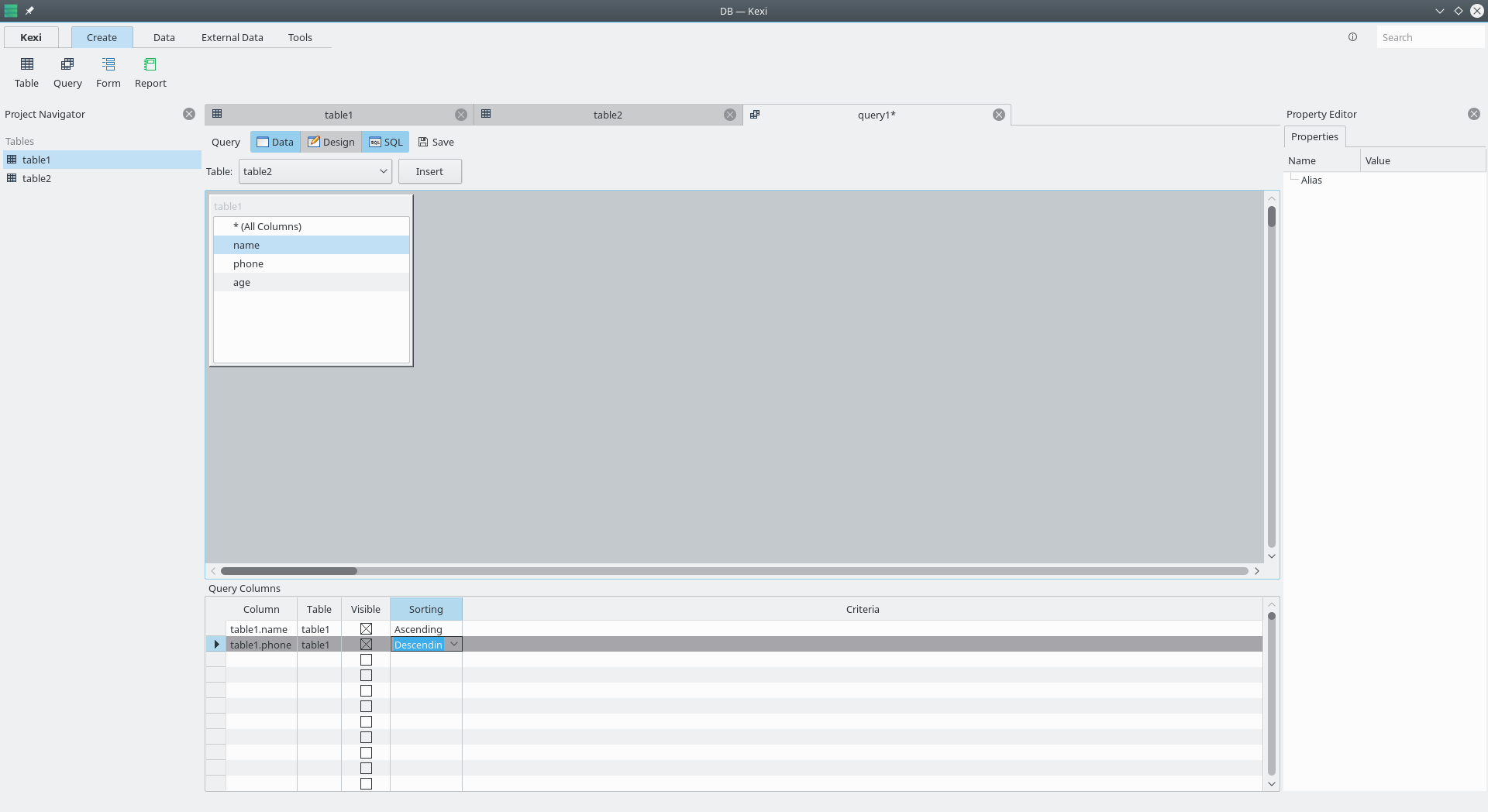The width and height of the screenshot is (1488, 812).
Task: Switch query to Data view
Action: 275,142
